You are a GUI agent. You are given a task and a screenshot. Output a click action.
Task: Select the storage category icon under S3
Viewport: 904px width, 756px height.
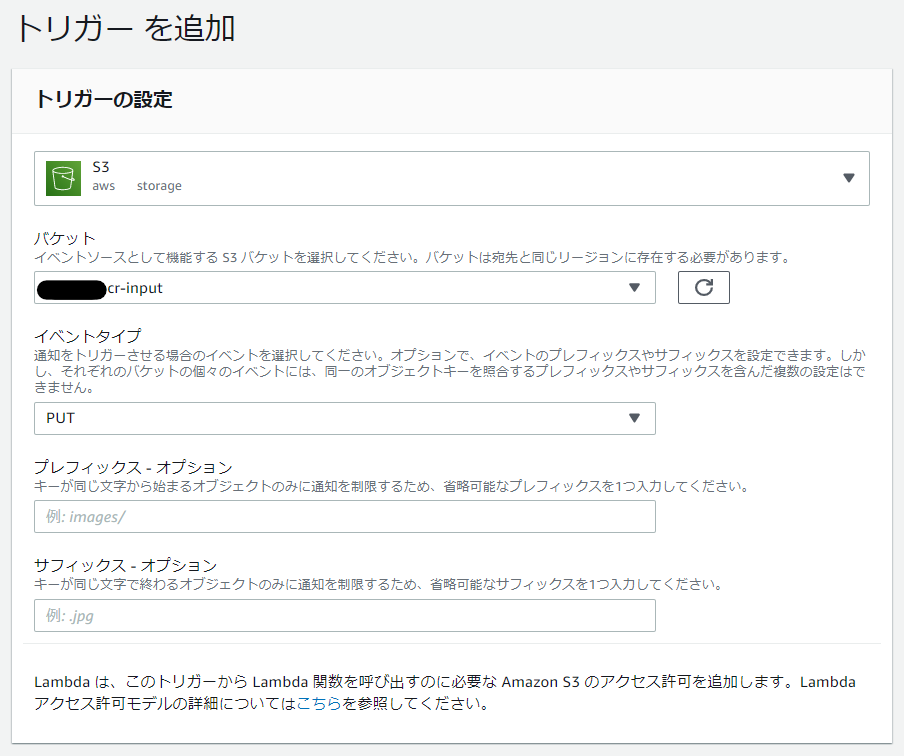158,185
